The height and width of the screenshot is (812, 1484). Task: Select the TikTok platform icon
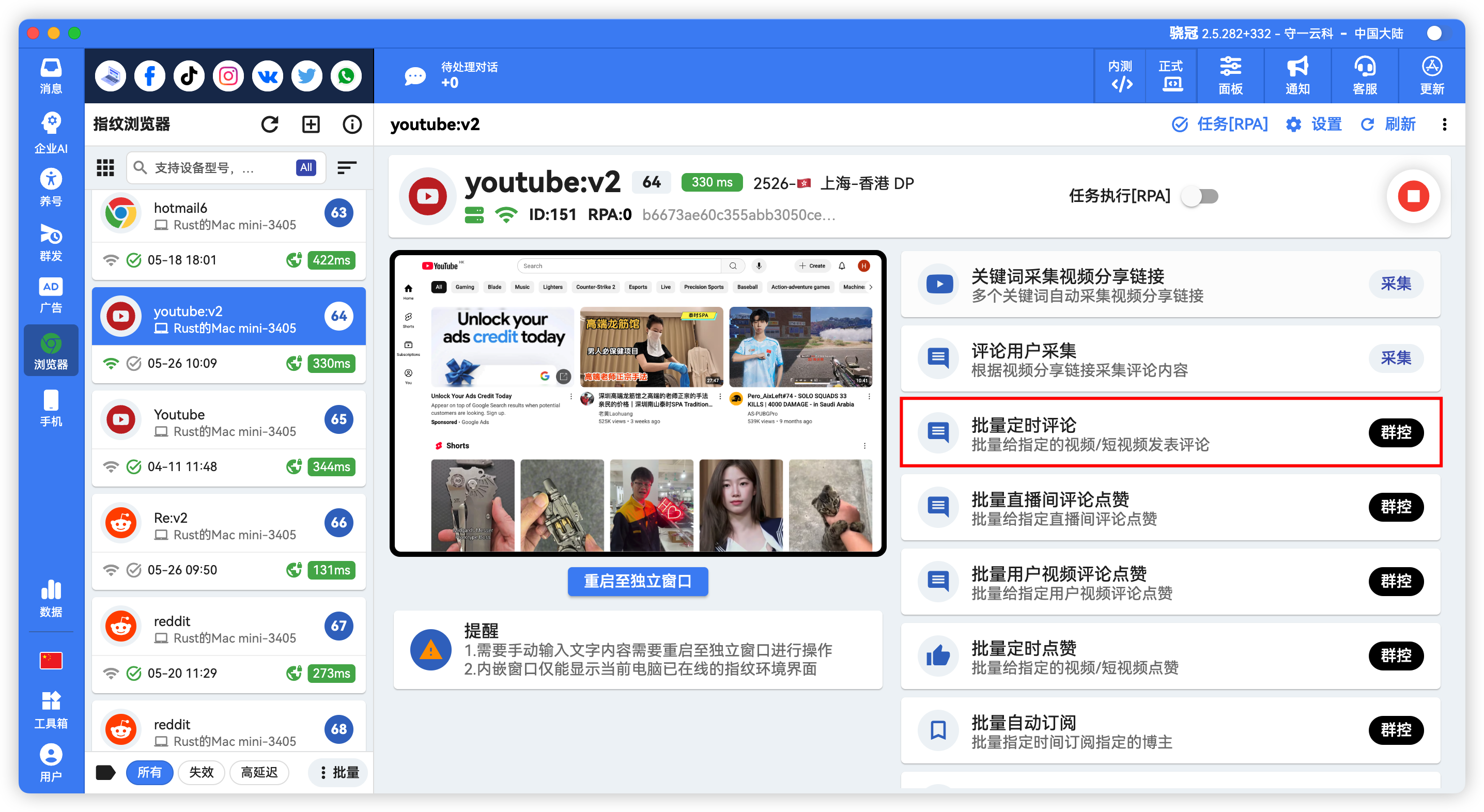point(189,75)
